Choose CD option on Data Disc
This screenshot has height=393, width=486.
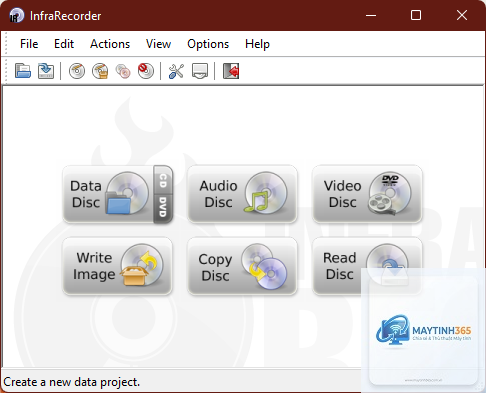coord(163,180)
